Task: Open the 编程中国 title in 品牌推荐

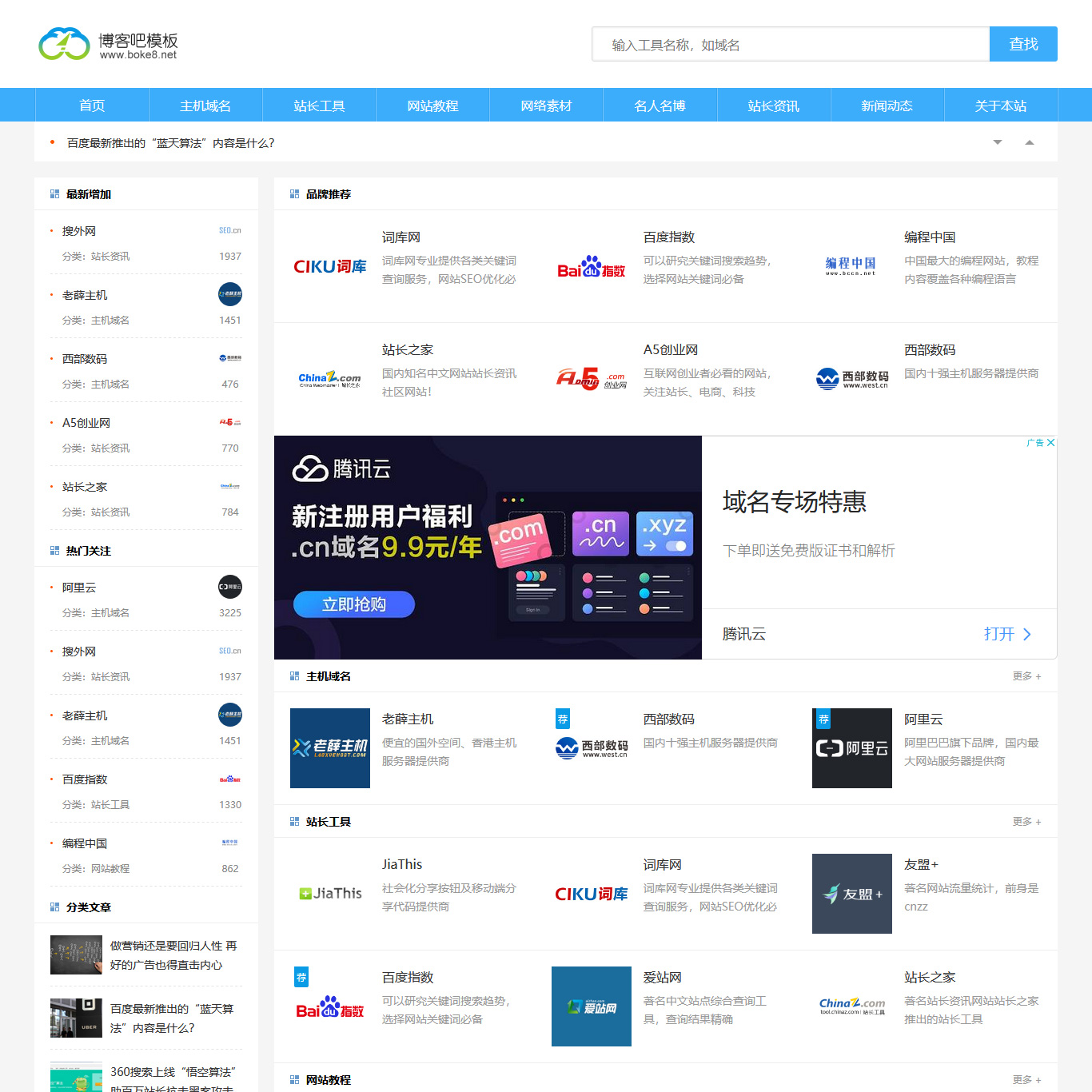Action: [x=930, y=237]
